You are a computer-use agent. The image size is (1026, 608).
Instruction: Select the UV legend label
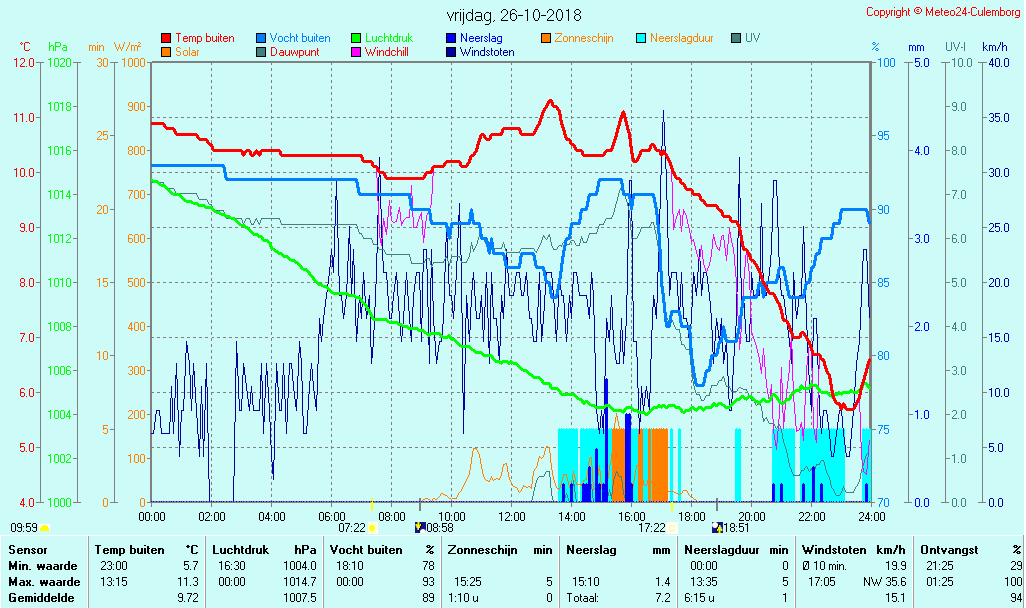point(753,38)
